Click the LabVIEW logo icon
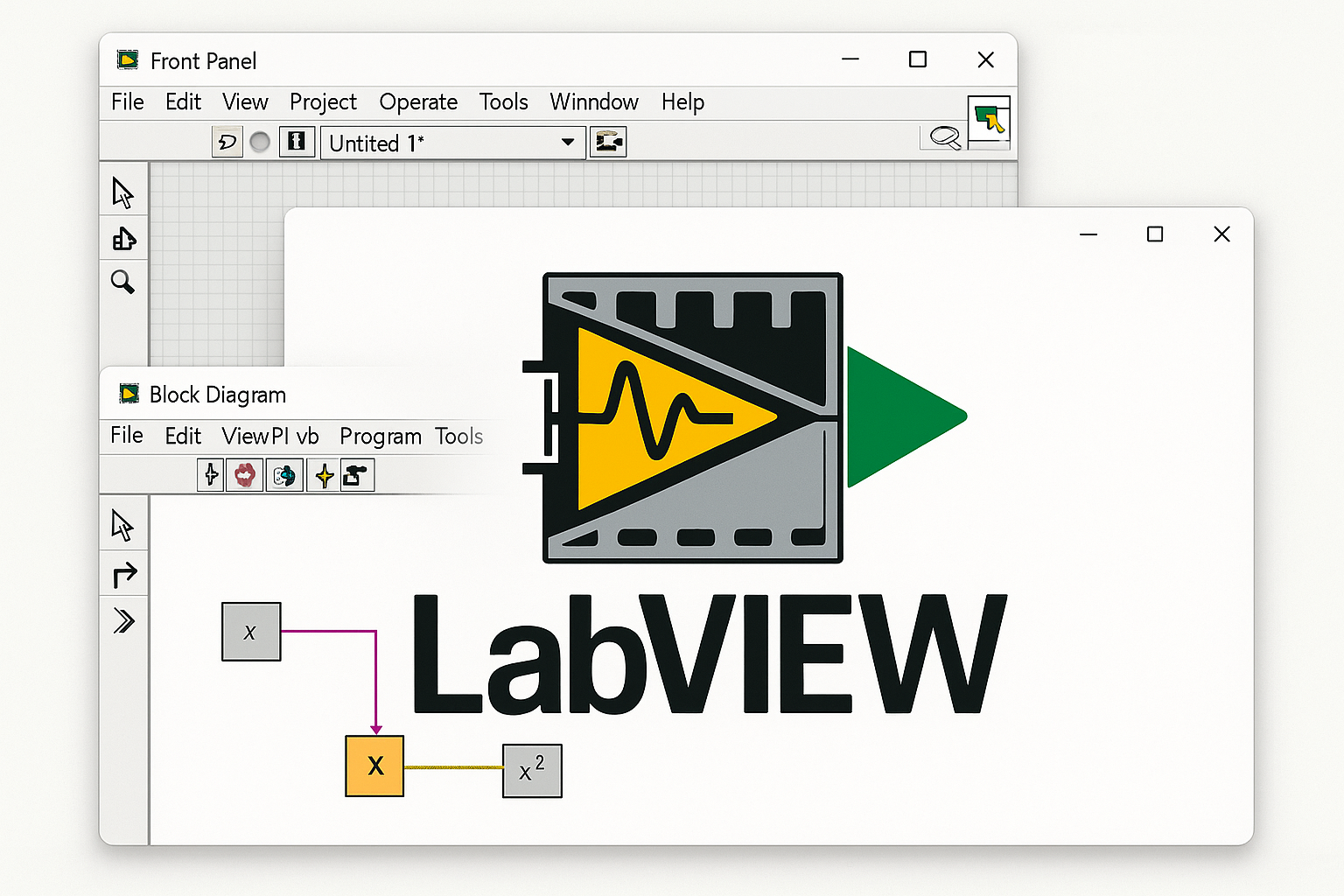 pos(744,417)
